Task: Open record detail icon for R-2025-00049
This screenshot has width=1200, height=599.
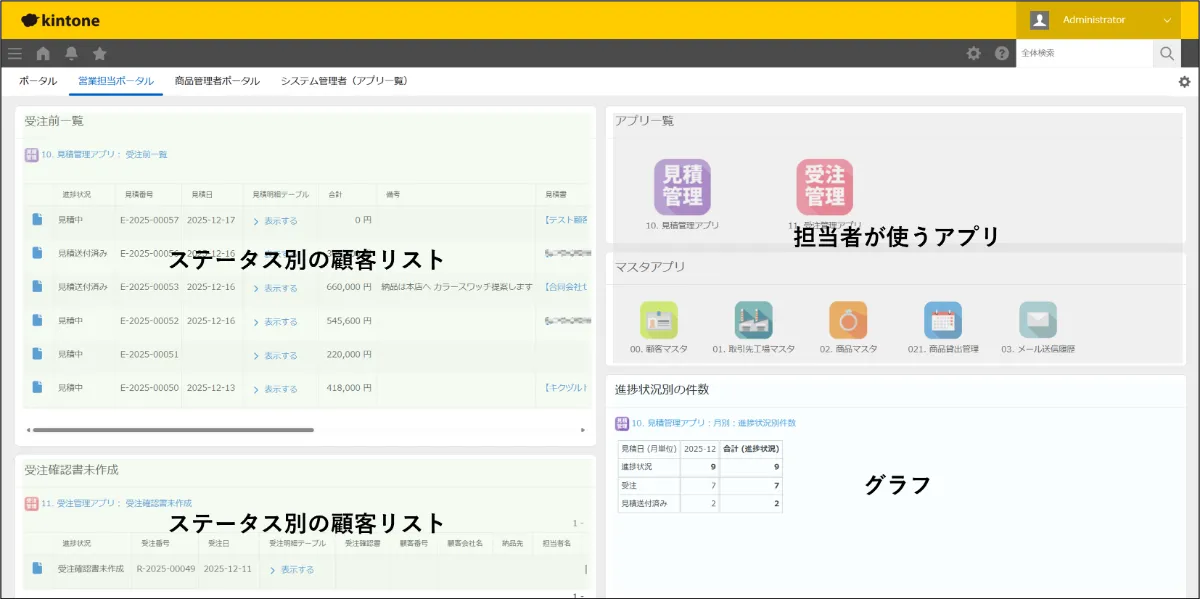Action: pos(37,568)
